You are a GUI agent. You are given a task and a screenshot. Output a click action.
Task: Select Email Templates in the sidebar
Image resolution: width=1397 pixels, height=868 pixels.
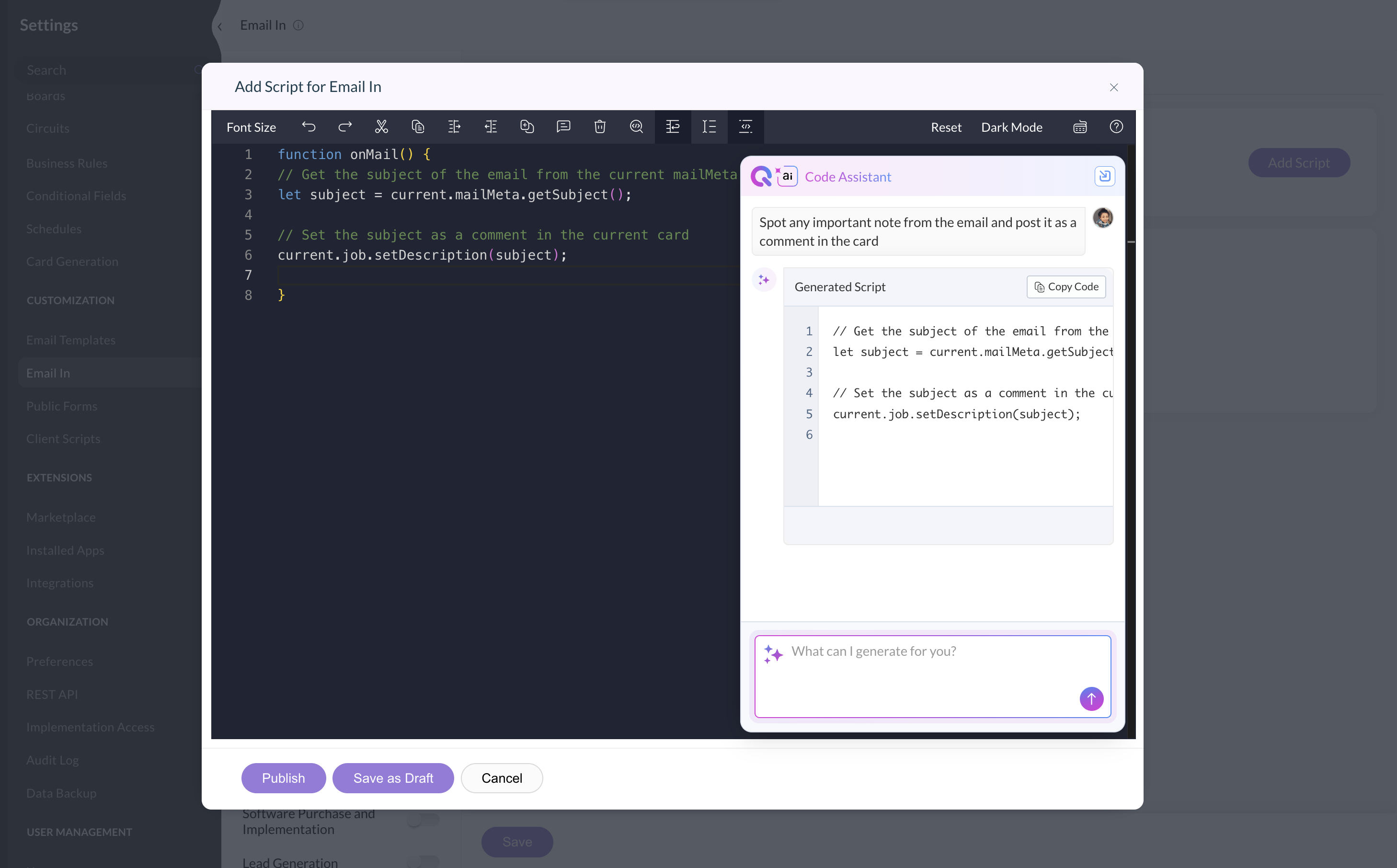pos(70,340)
